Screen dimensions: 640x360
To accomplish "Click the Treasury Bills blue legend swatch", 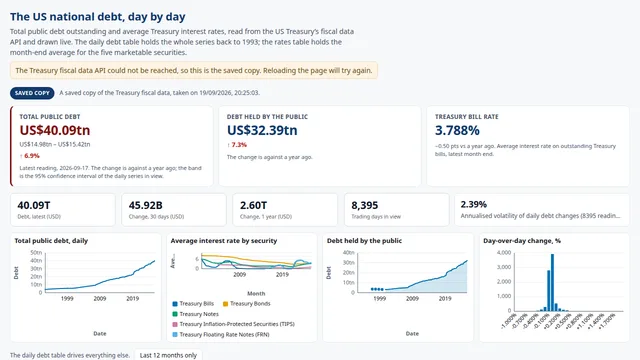I will click(175, 304).
